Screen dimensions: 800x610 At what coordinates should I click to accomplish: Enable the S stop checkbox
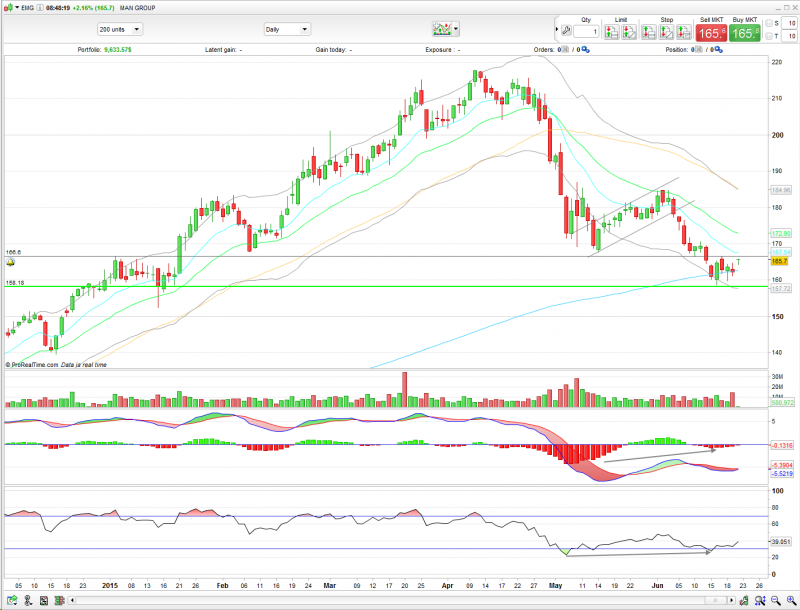click(770, 23)
